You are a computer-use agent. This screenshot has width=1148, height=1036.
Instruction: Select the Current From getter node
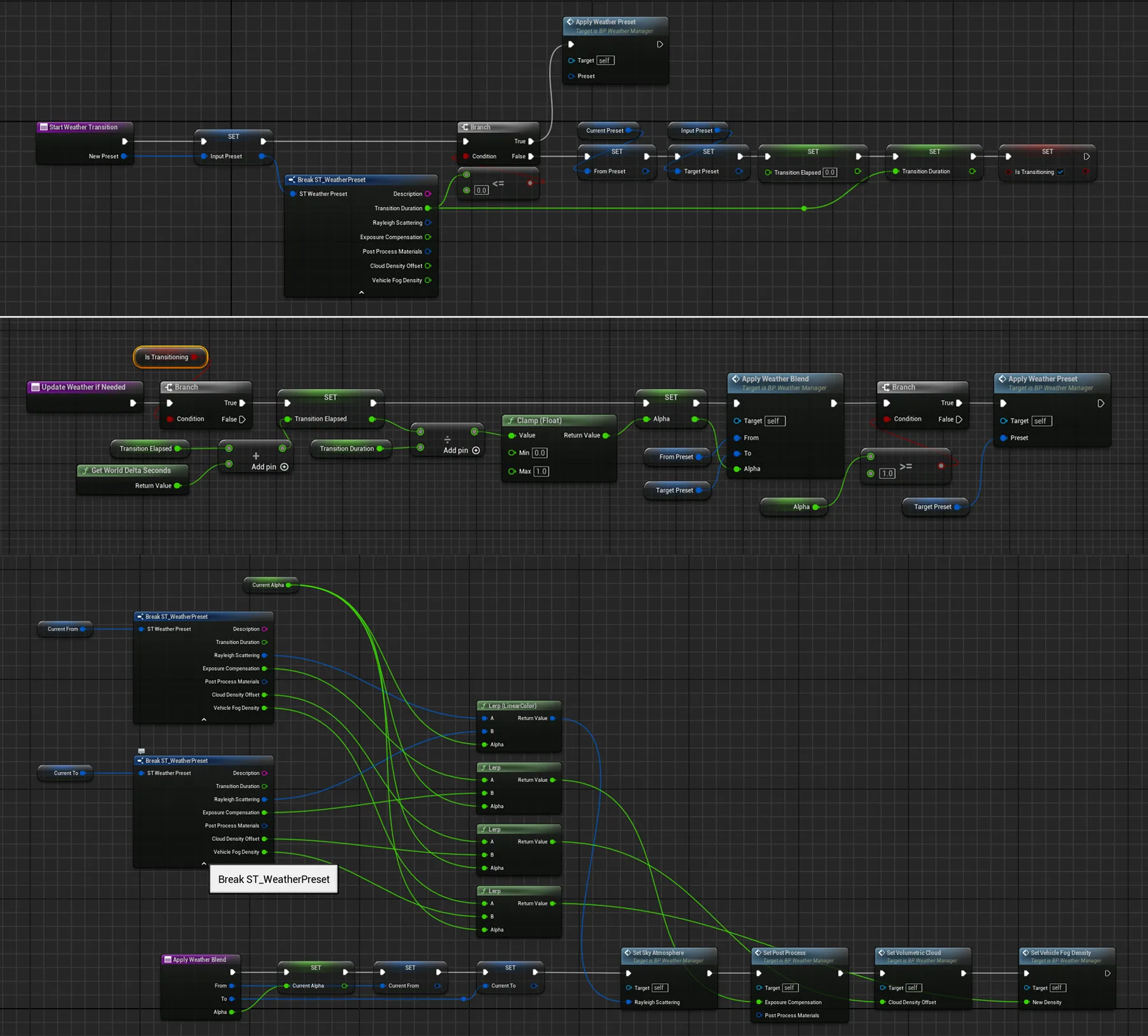tap(66, 629)
